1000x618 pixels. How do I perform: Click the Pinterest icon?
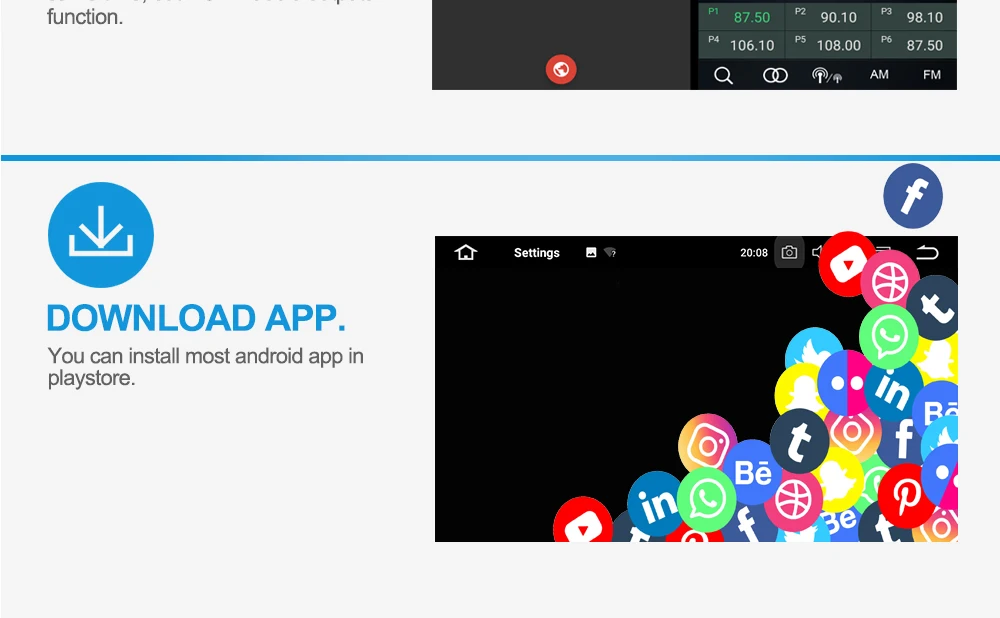tap(907, 496)
